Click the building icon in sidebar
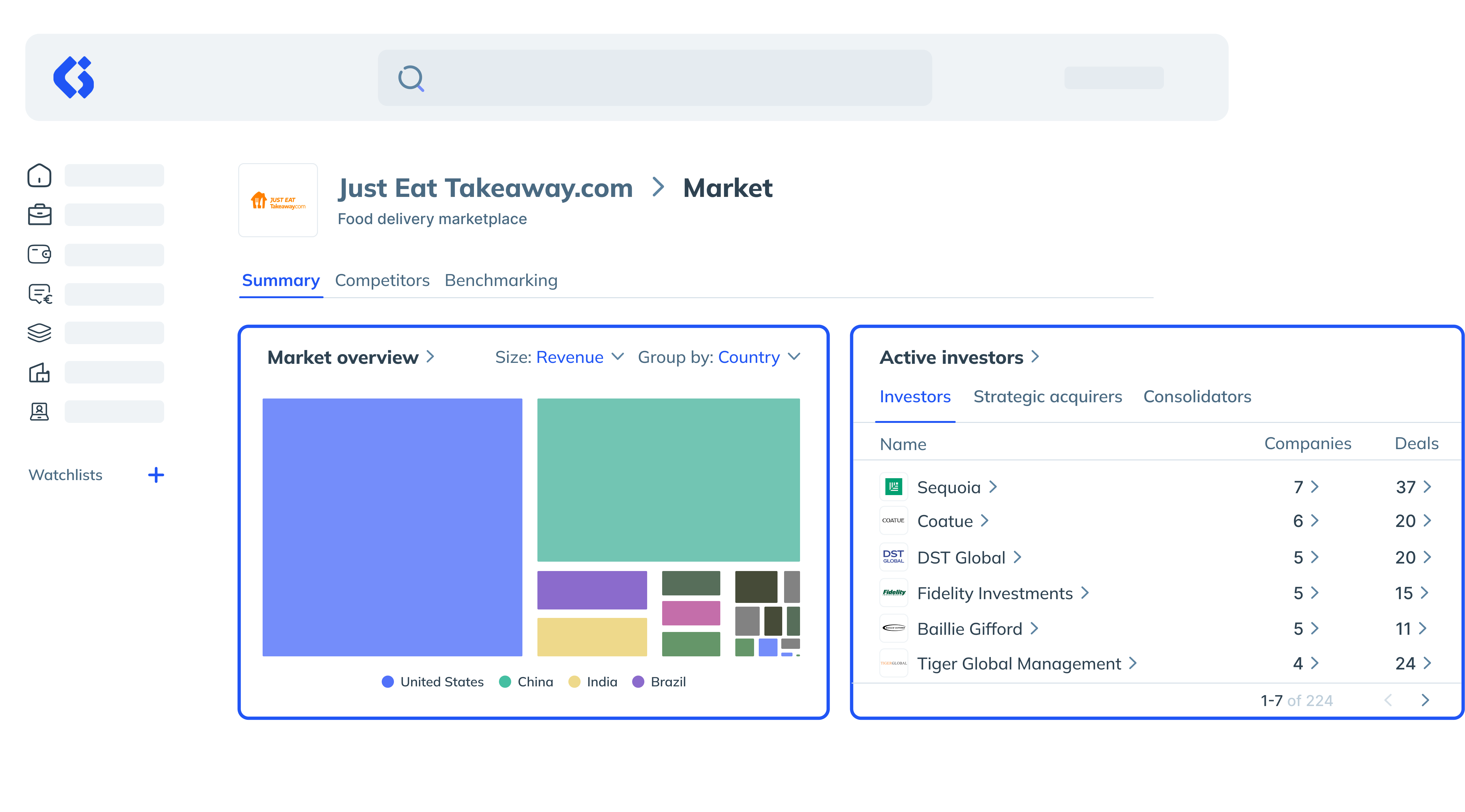This screenshot has width=1465, height=812. (x=39, y=373)
